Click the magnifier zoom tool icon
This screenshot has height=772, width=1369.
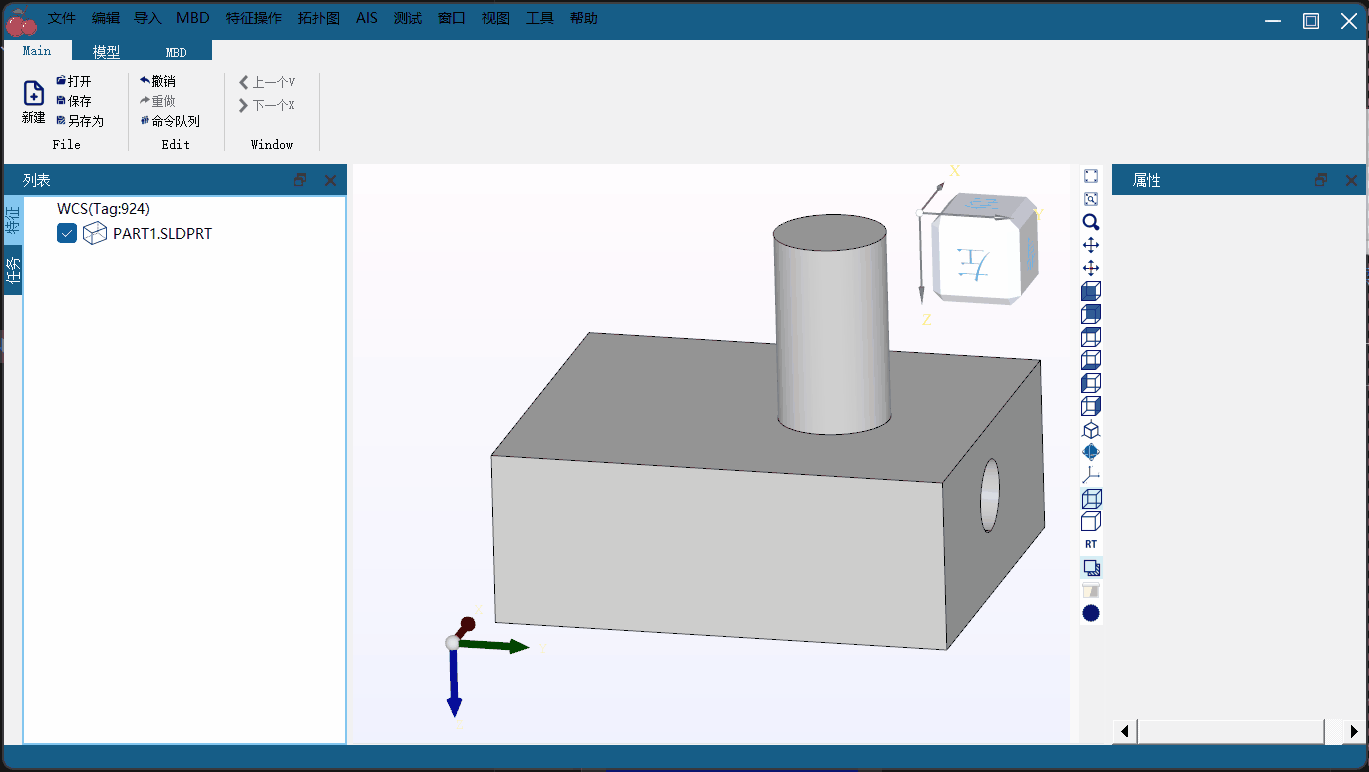click(x=1091, y=222)
